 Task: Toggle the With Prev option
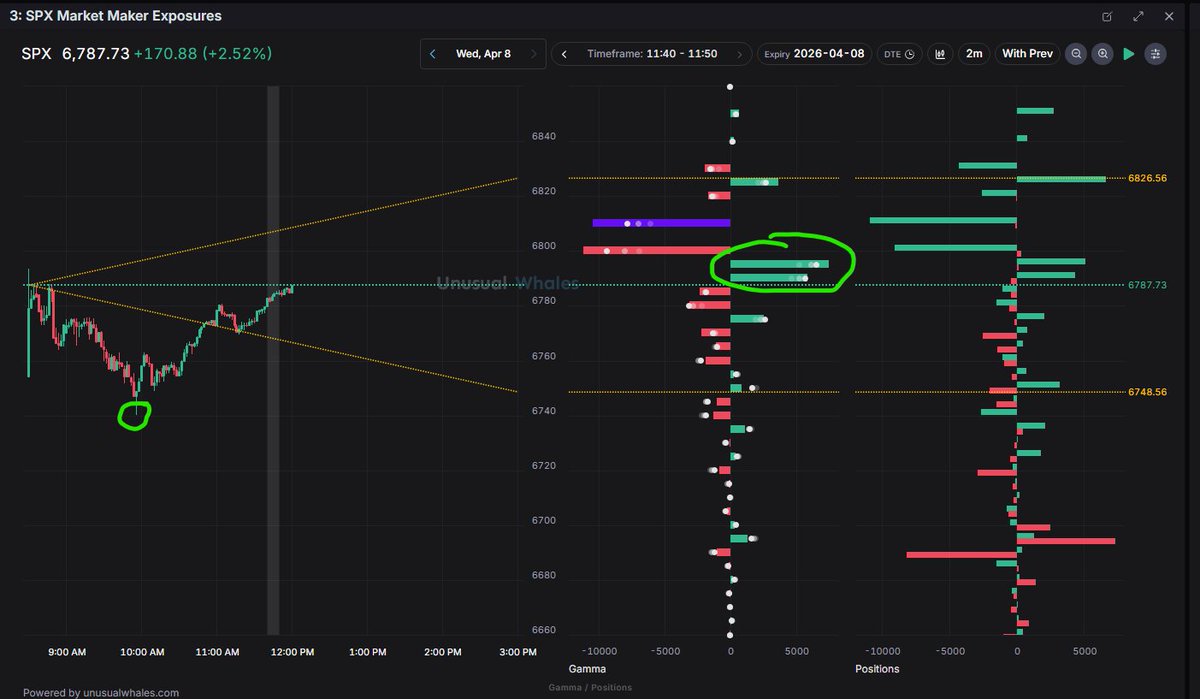point(1027,54)
